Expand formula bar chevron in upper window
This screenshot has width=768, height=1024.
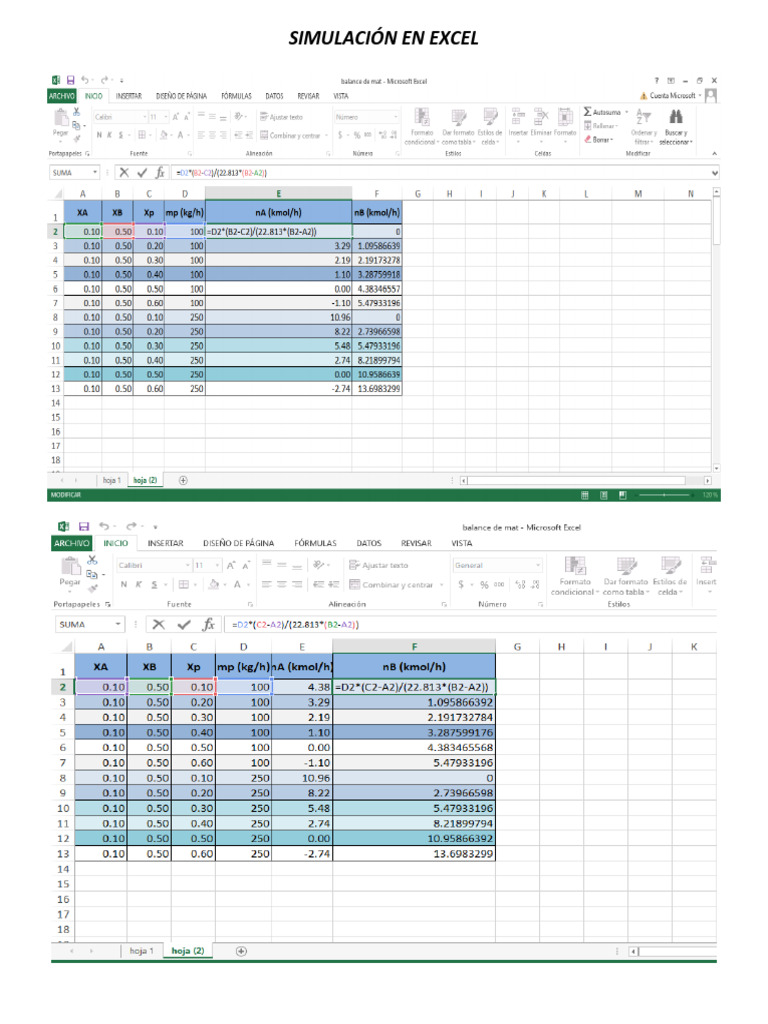715,173
